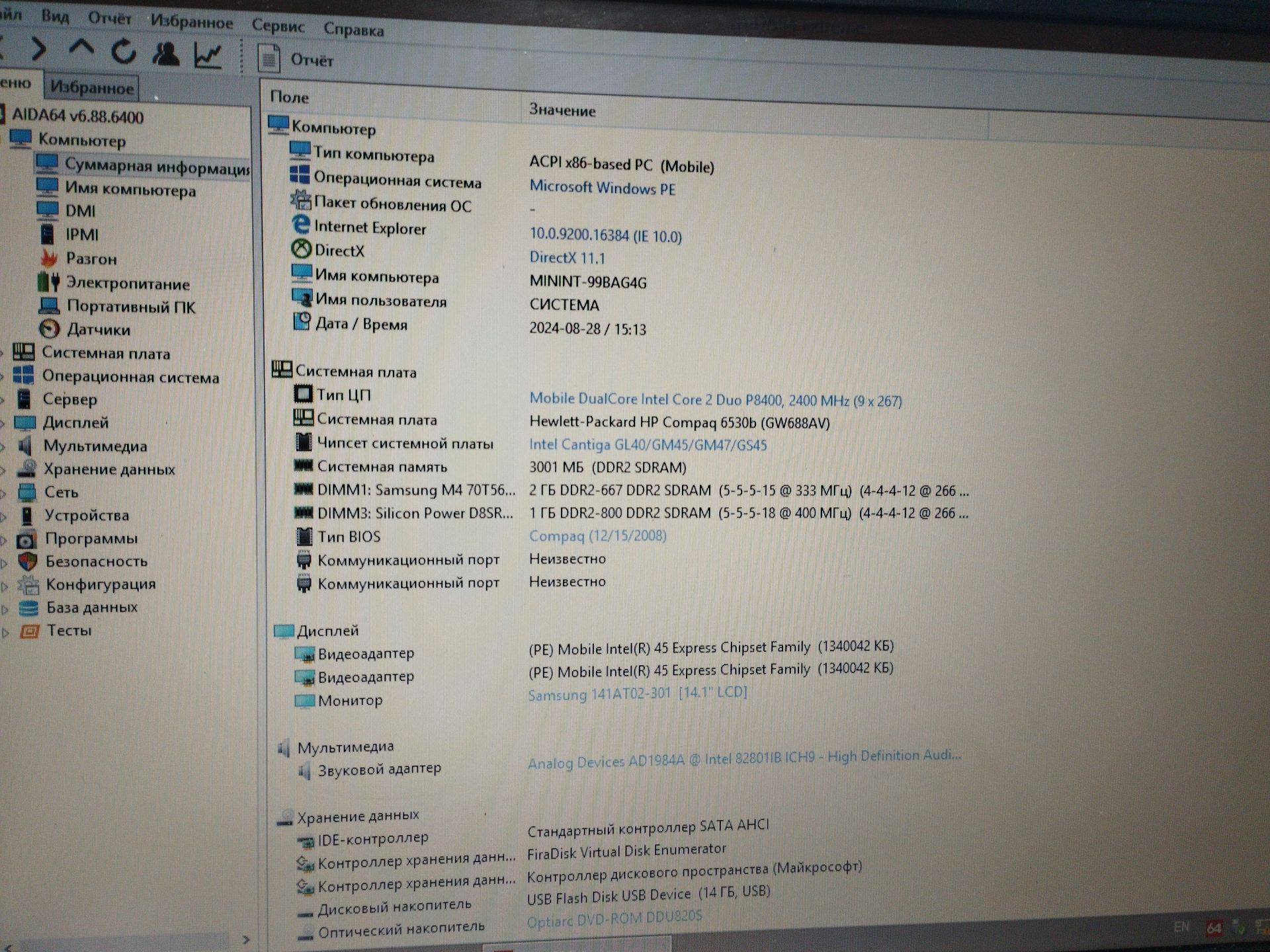This screenshot has width=1270, height=952.
Task: Click the Сеть network icon
Action: (x=27, y=492)
